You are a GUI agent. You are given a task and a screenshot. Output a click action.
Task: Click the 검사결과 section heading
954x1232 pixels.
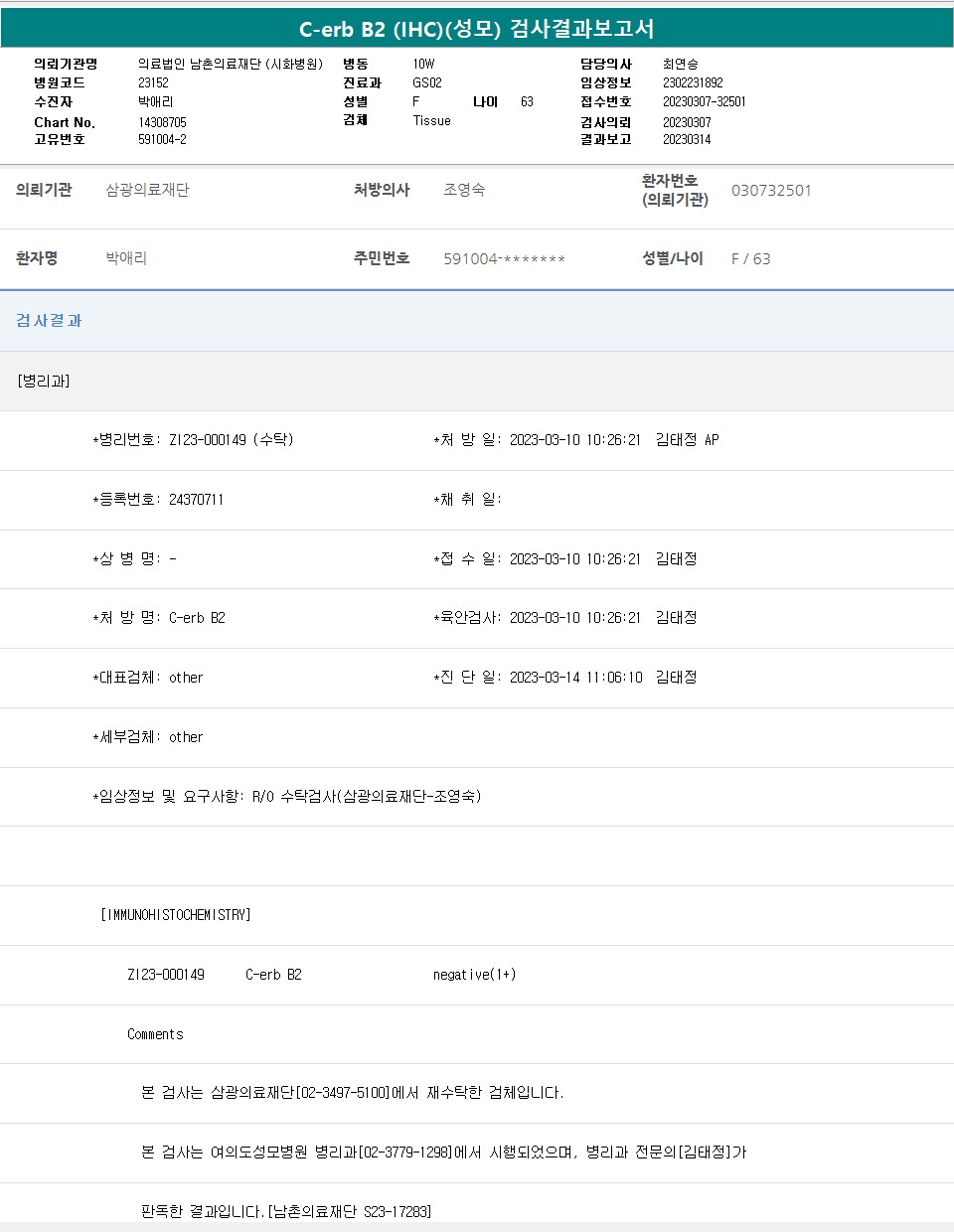(49, 321)
